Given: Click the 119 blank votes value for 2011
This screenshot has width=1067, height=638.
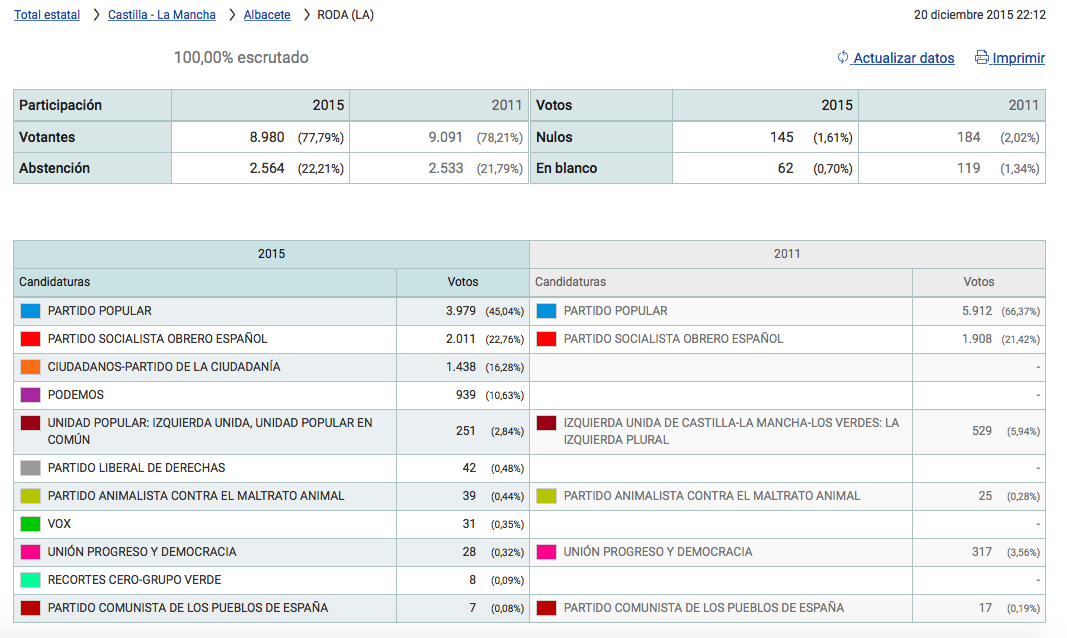Looking at the screenshot, I should tap(968, 168).
